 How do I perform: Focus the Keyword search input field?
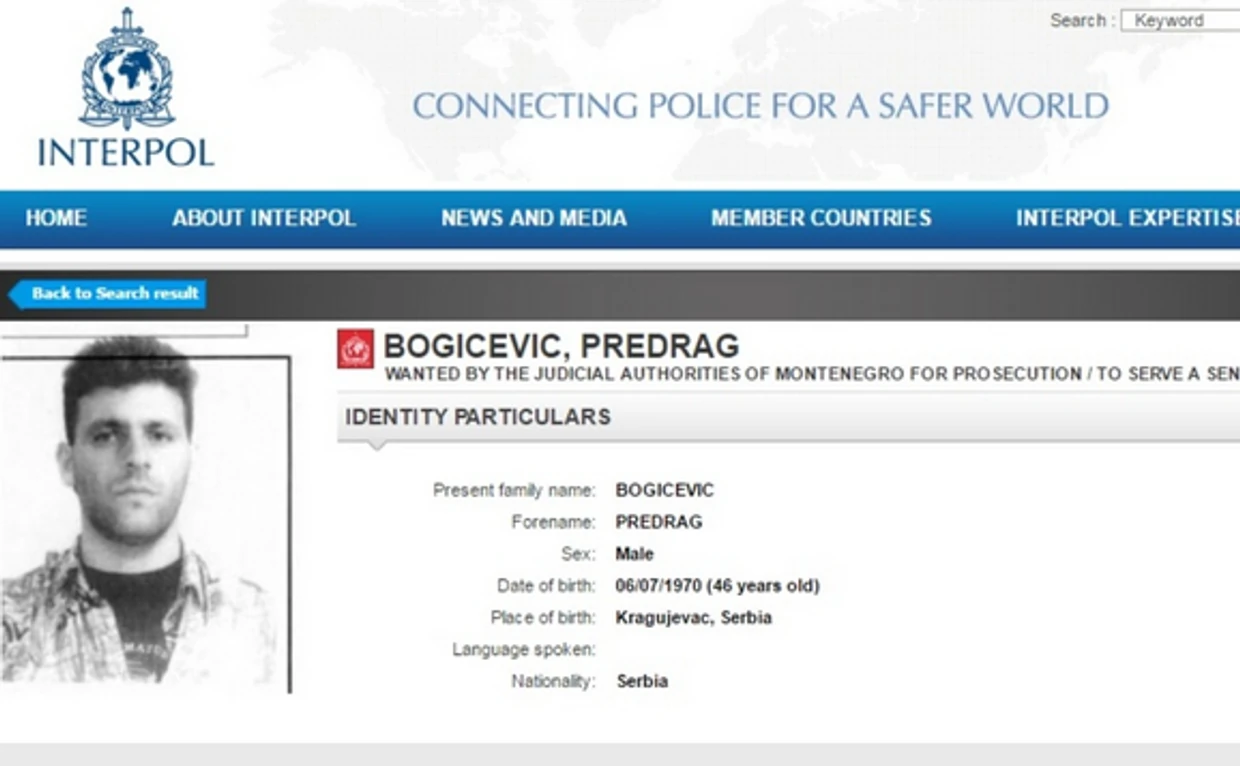(1182, 21)
